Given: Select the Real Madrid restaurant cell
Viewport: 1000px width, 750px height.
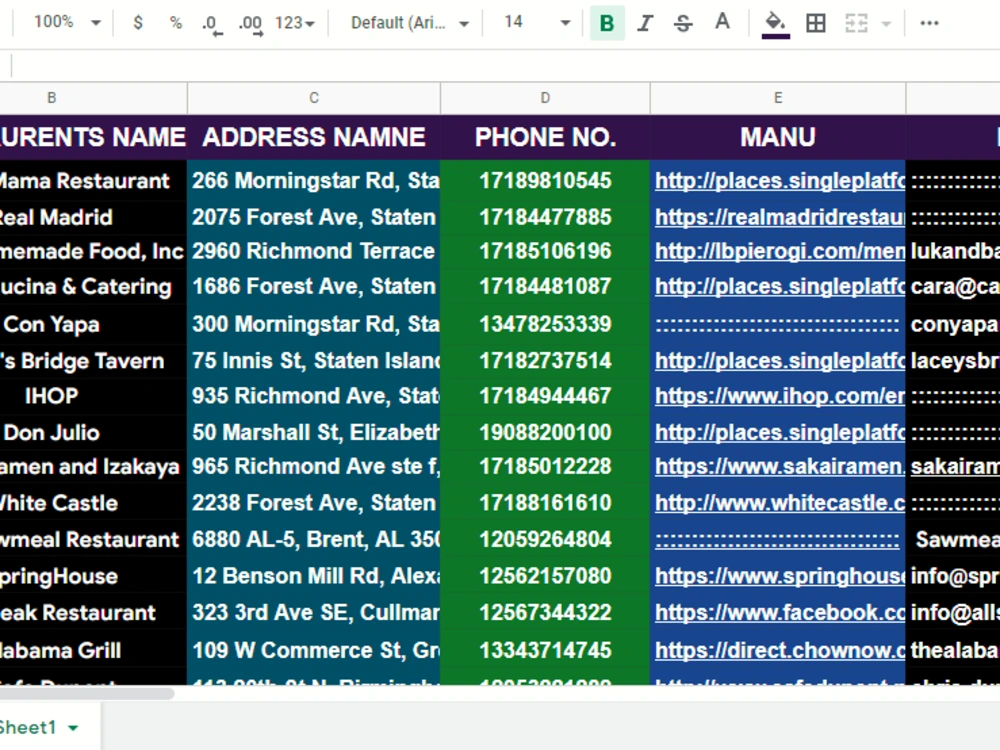Looking at the screenshot, I should click(x=93, y=217).
